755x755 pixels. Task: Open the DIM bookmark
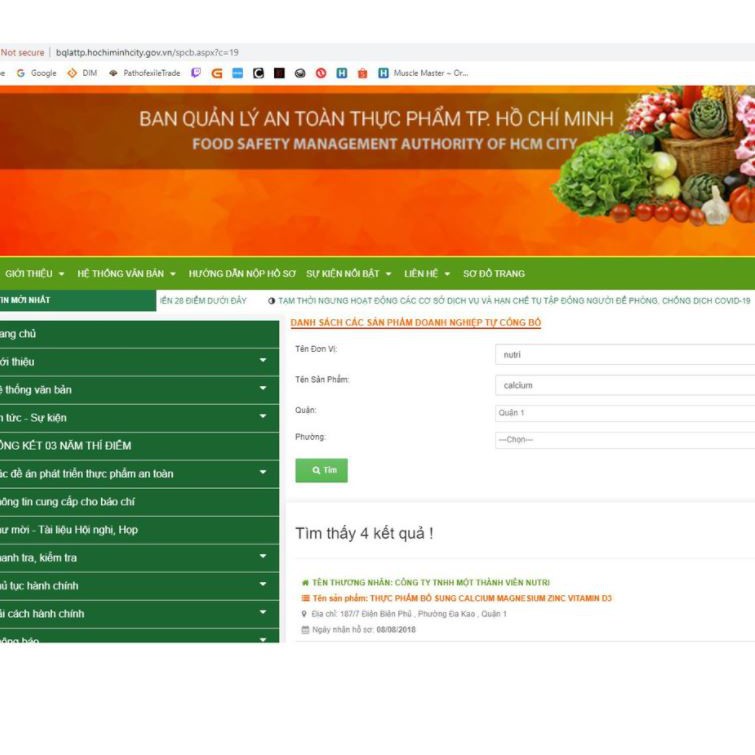pos(83,73)
